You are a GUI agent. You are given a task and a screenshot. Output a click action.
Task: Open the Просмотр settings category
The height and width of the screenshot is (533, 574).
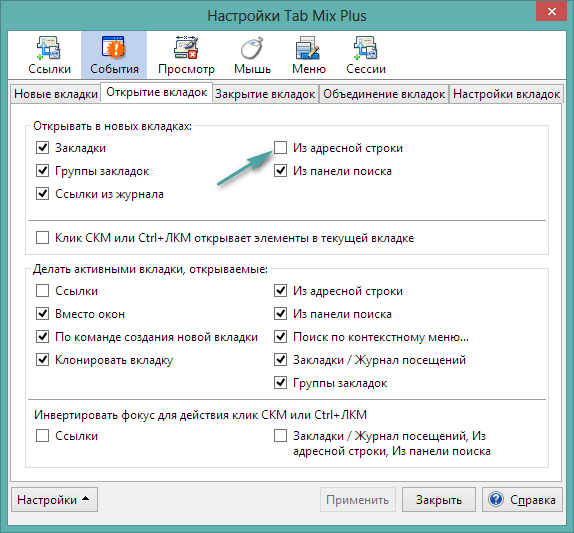pyautogui.click(x=186, y=55)
